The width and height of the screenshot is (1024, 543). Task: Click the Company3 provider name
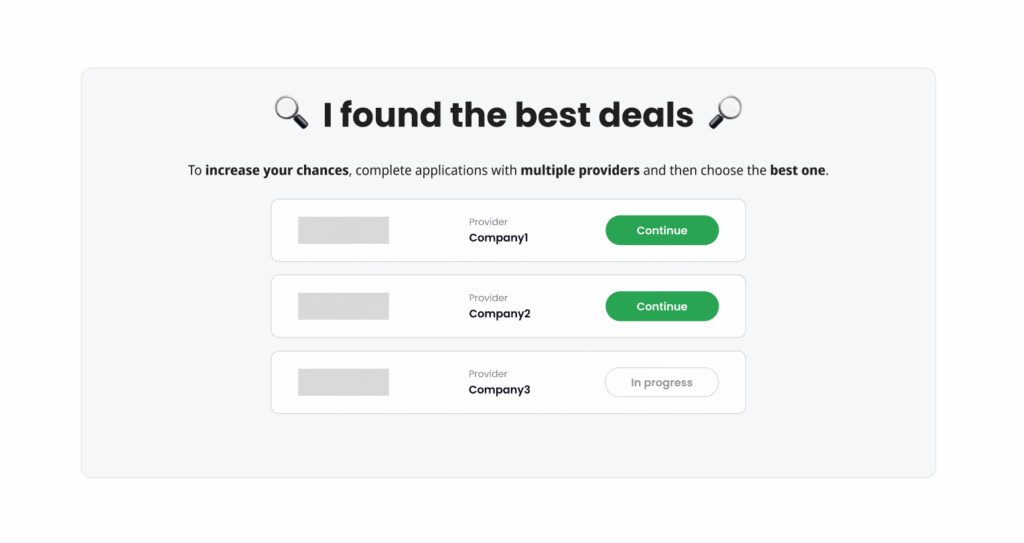tap(499, 390)
